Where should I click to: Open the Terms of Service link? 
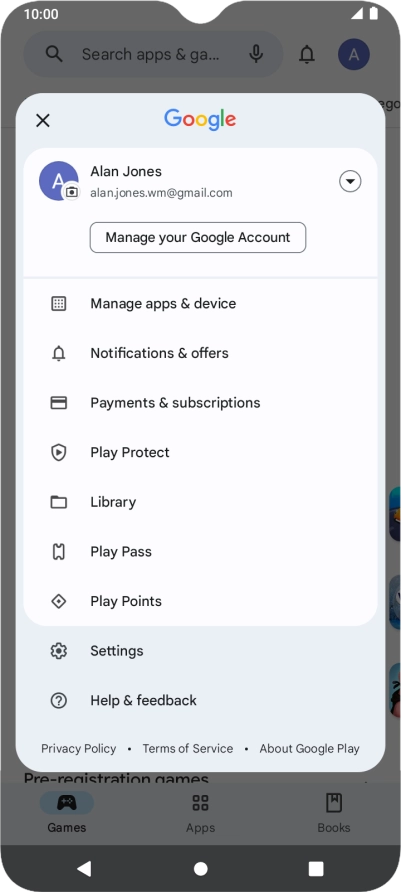[x=188, y=749]
